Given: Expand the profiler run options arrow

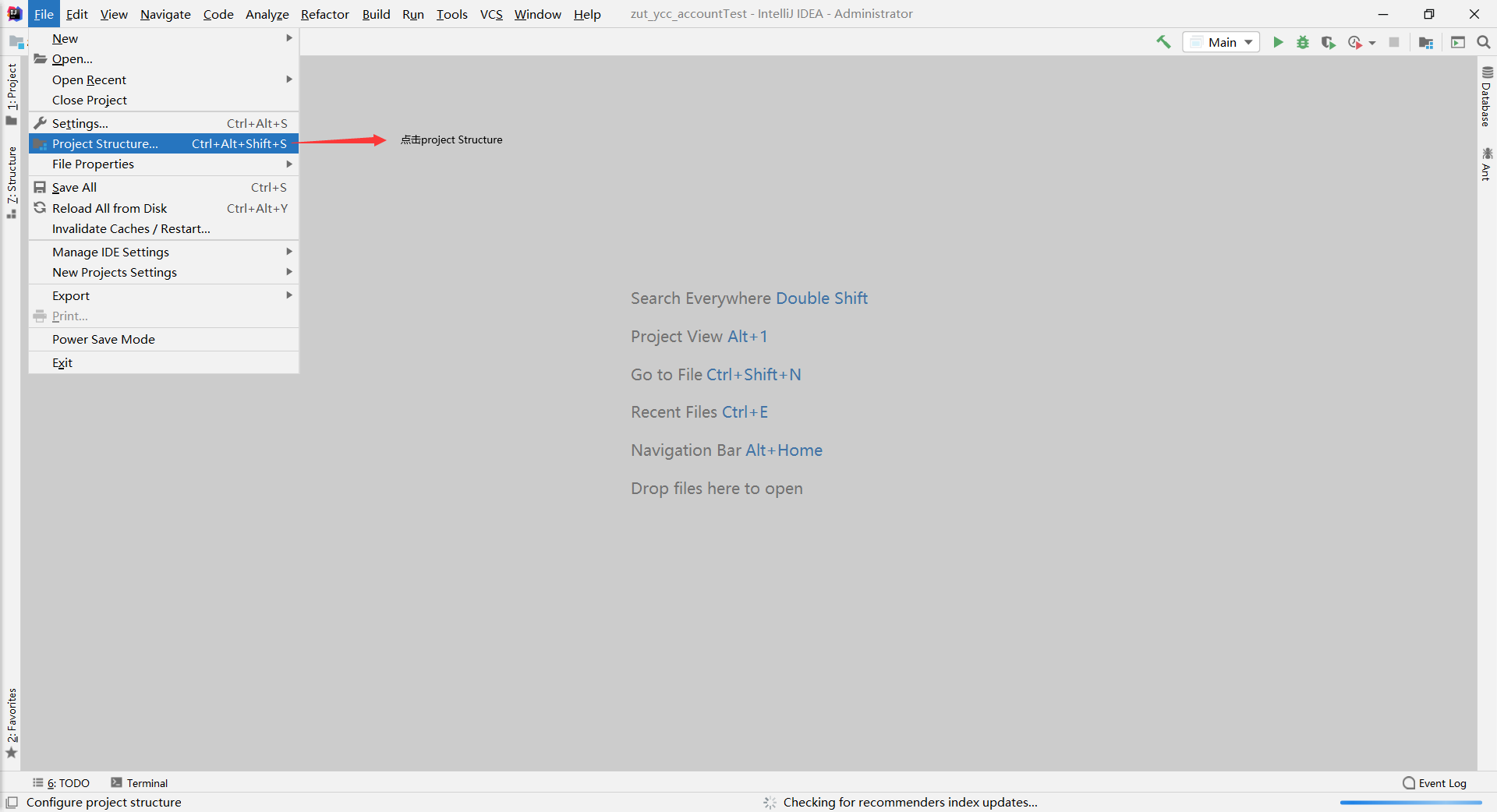Looking at the screenshot, I should pos(1372,43).
